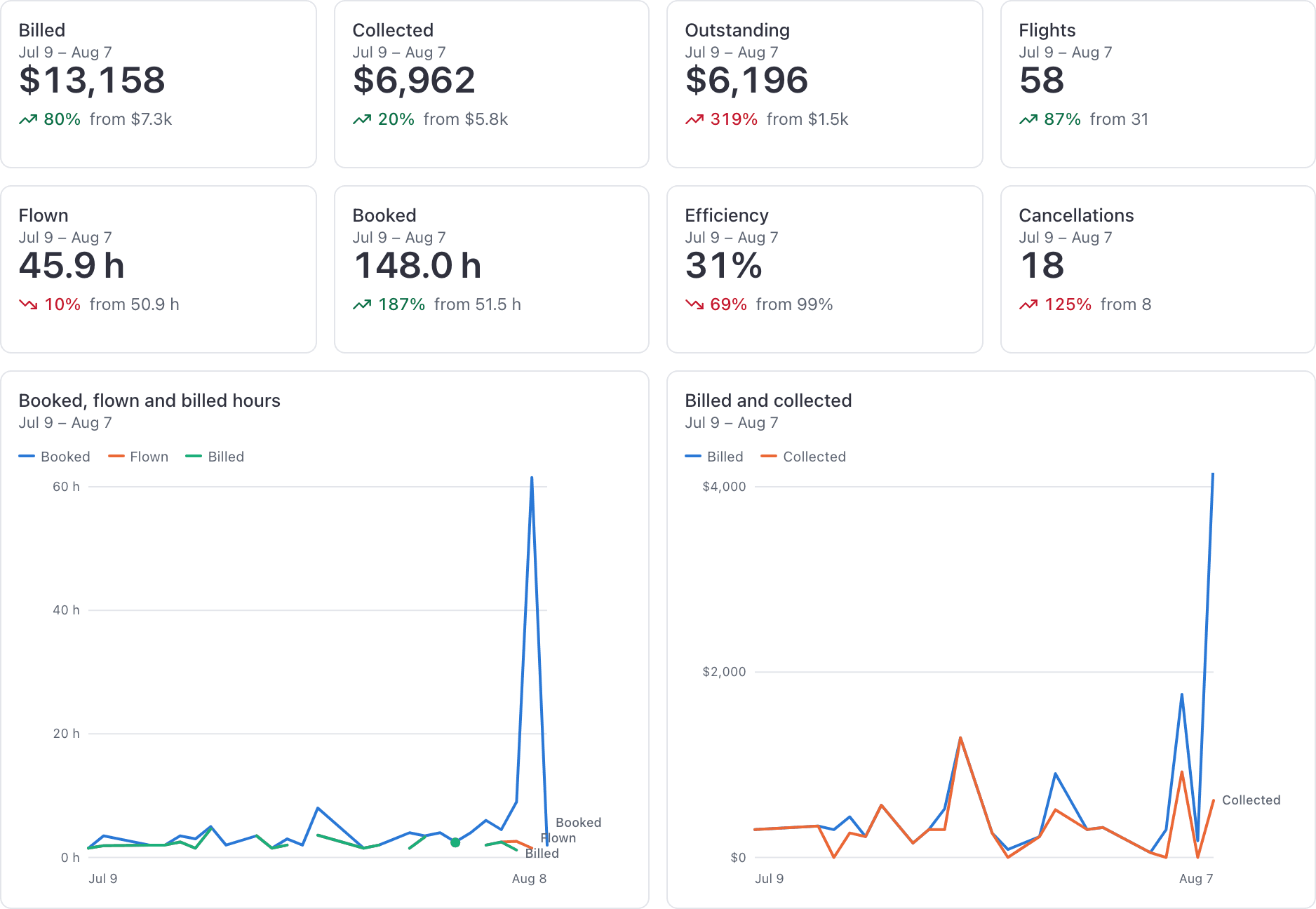Click the Collected end-of-line label on chart
Image resolution: width=1316 pixels, height=909 pixels.
point(1251,800)
